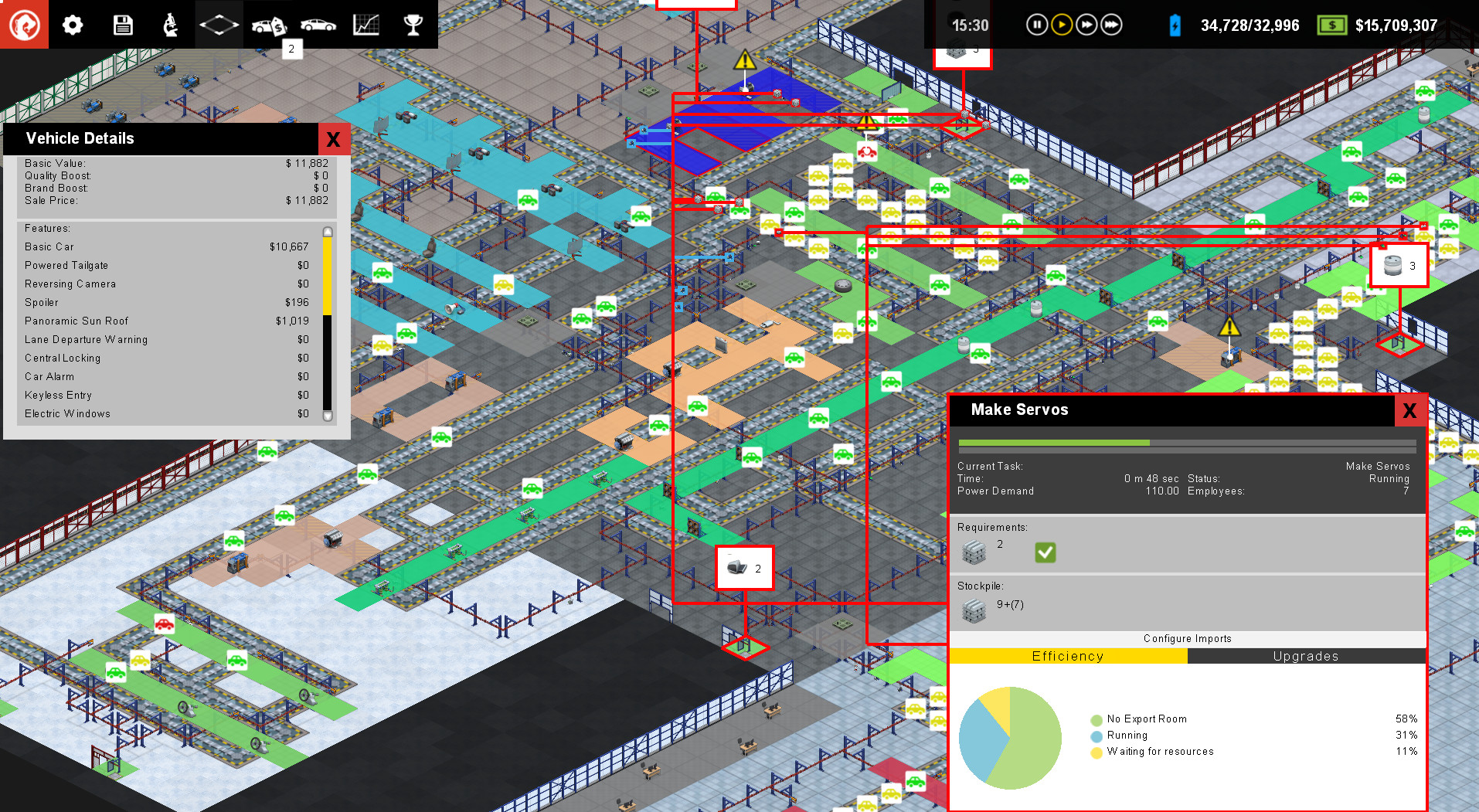Screen dimensions: 1479x812
Task: Toggle the green requirements checkmark
Action: (x=1045, y=552)
